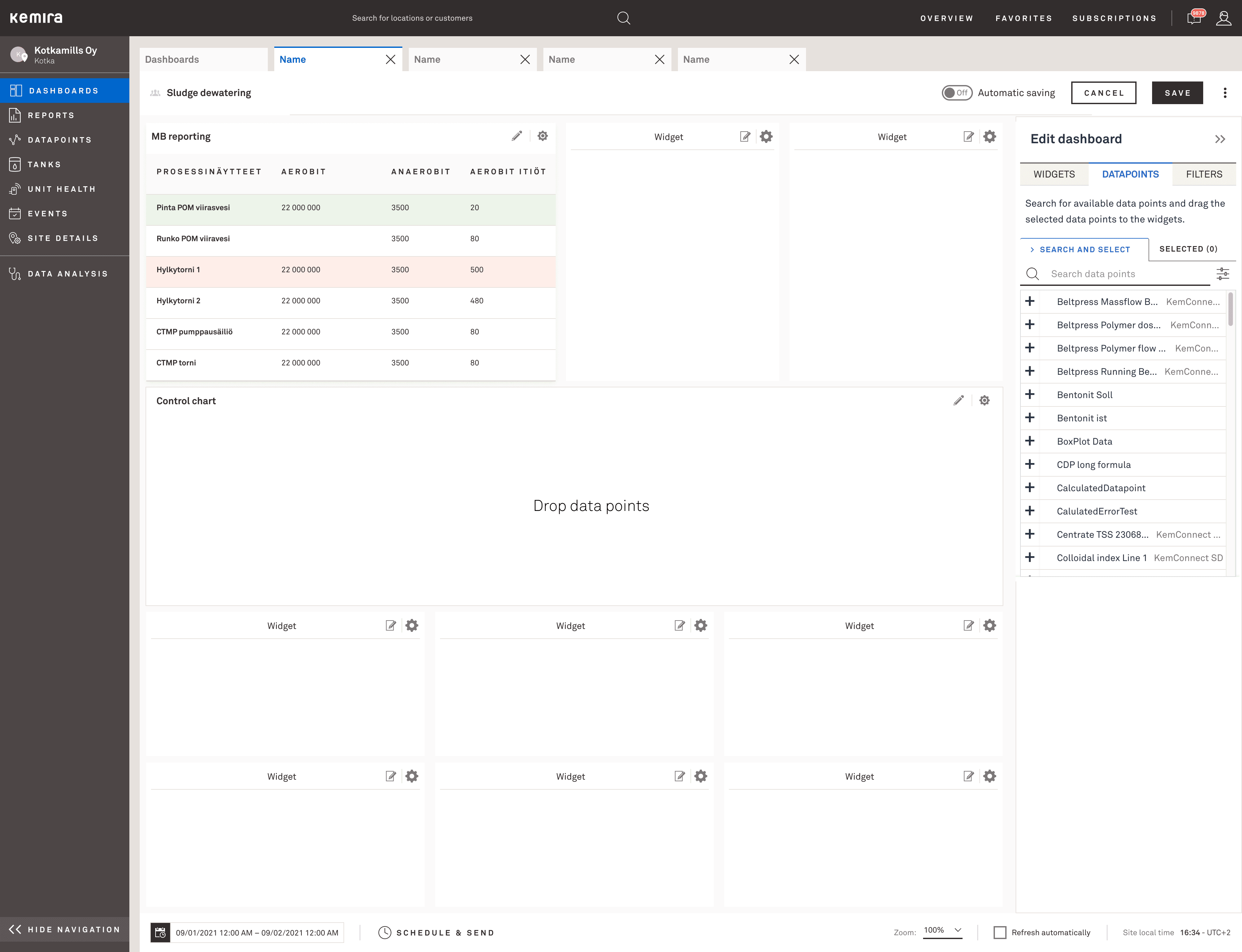
Task: Edit MB reporting title using pencil icon
Action: (517, 136)
